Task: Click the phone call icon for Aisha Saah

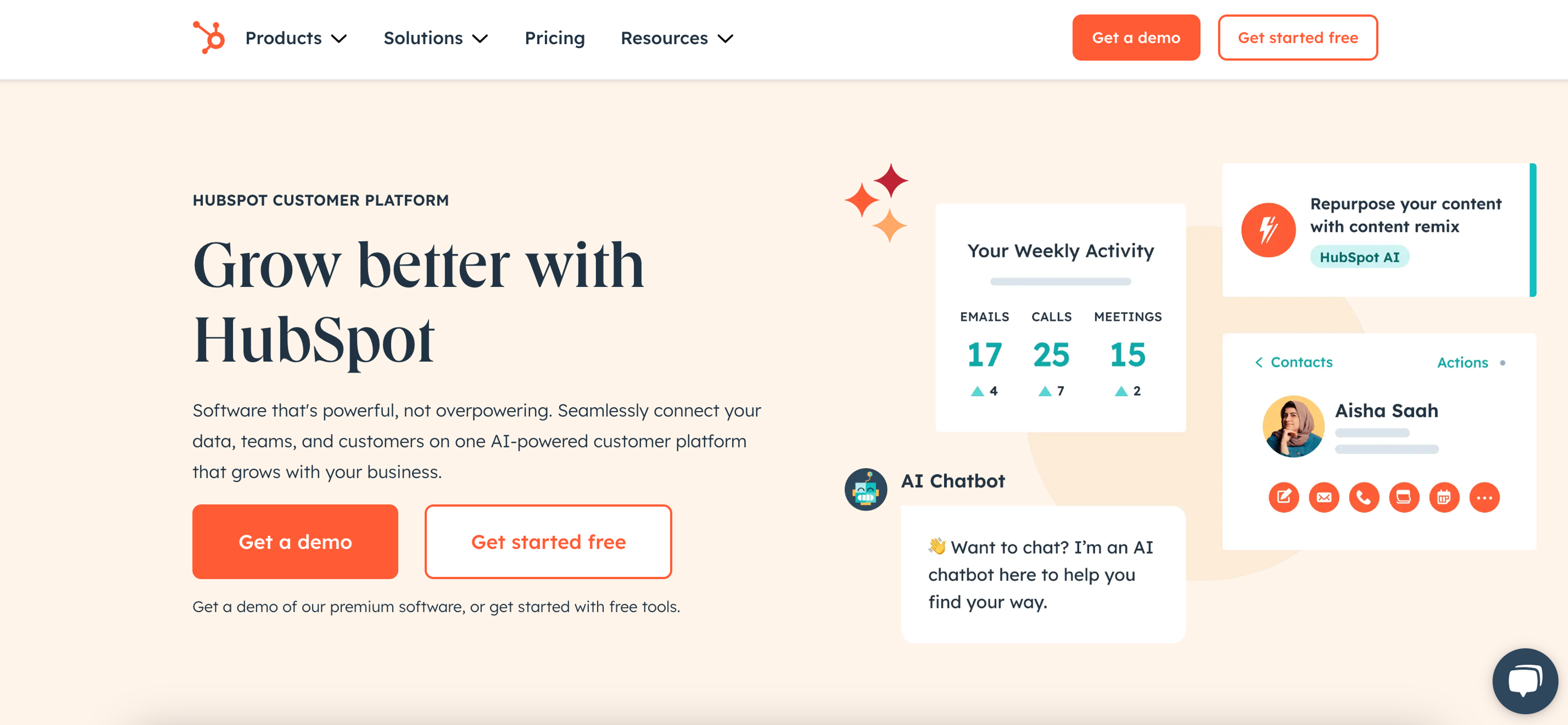Action: 1365,497
